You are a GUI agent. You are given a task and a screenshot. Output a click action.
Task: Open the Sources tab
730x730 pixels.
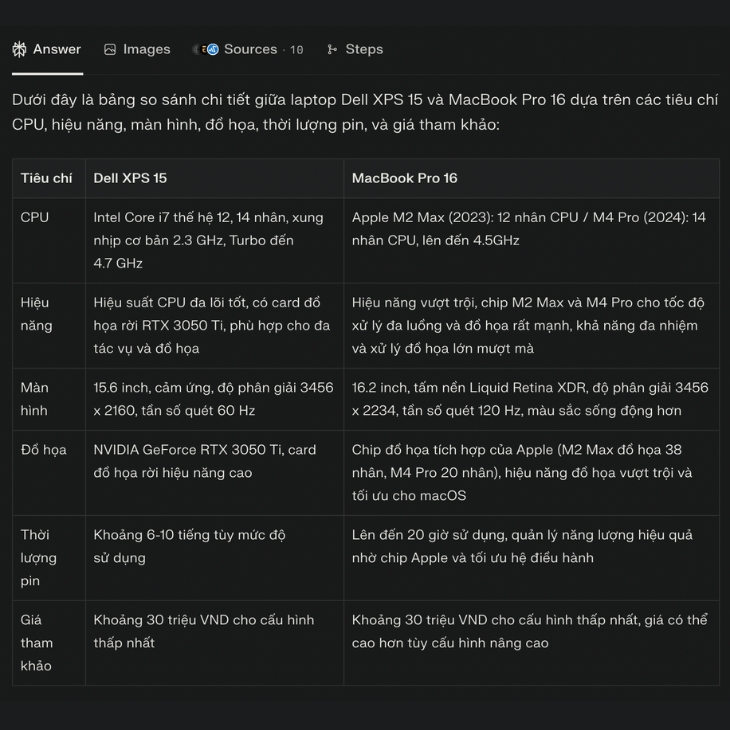(x=250, y=49)
